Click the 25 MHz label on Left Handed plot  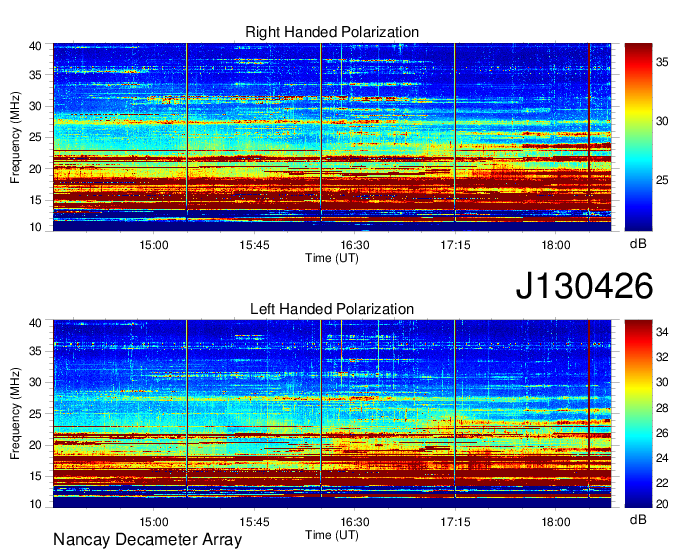tap(35, 414)
